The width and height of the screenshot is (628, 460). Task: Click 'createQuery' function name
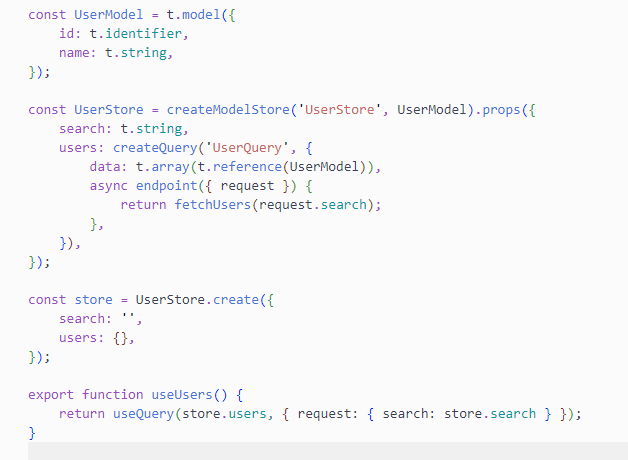(x=155, y=148)
